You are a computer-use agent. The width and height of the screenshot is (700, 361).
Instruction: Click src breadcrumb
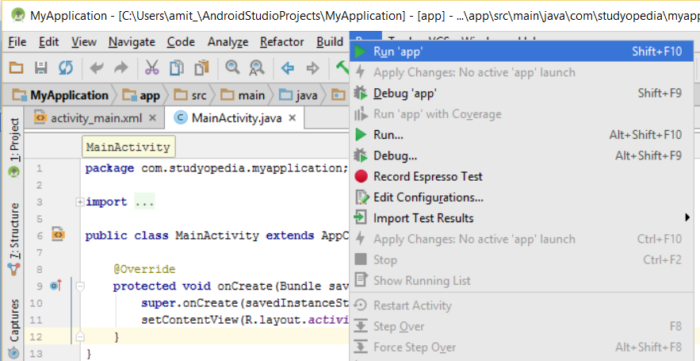191,95
